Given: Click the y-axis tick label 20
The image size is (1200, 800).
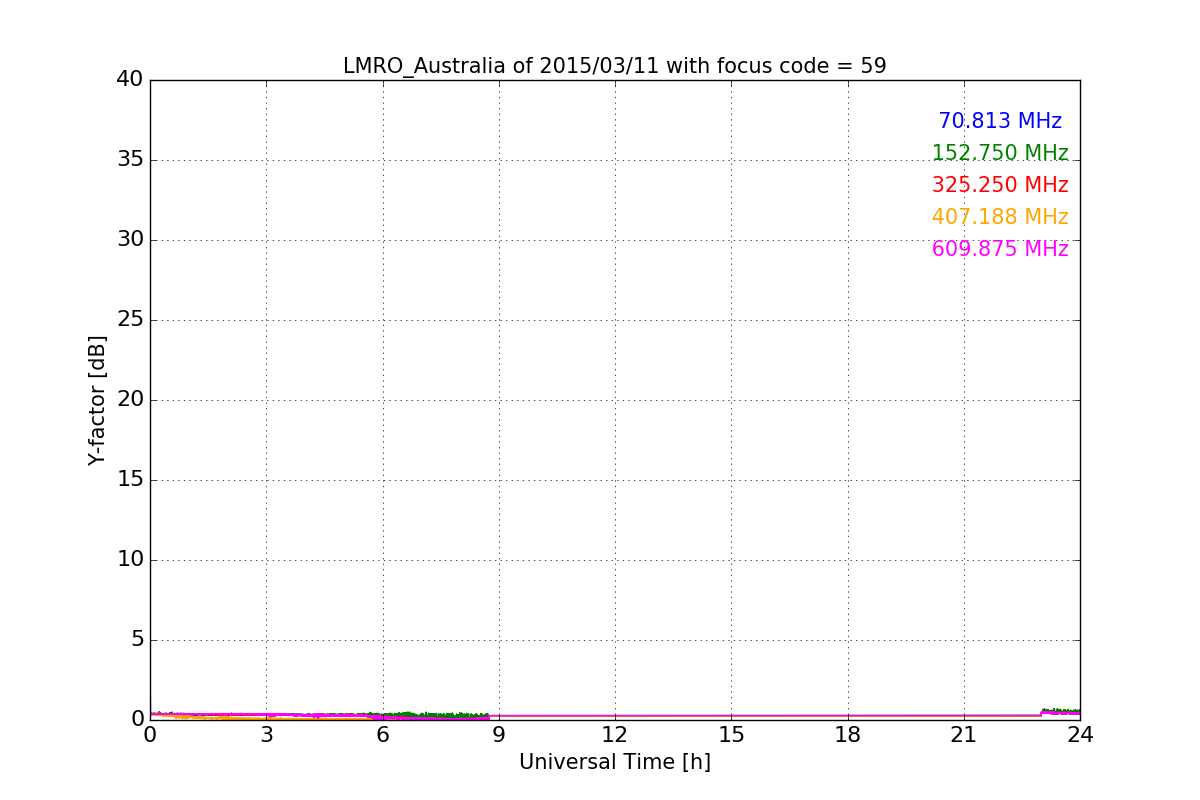Looking at the screenshot, I should 130,400.
